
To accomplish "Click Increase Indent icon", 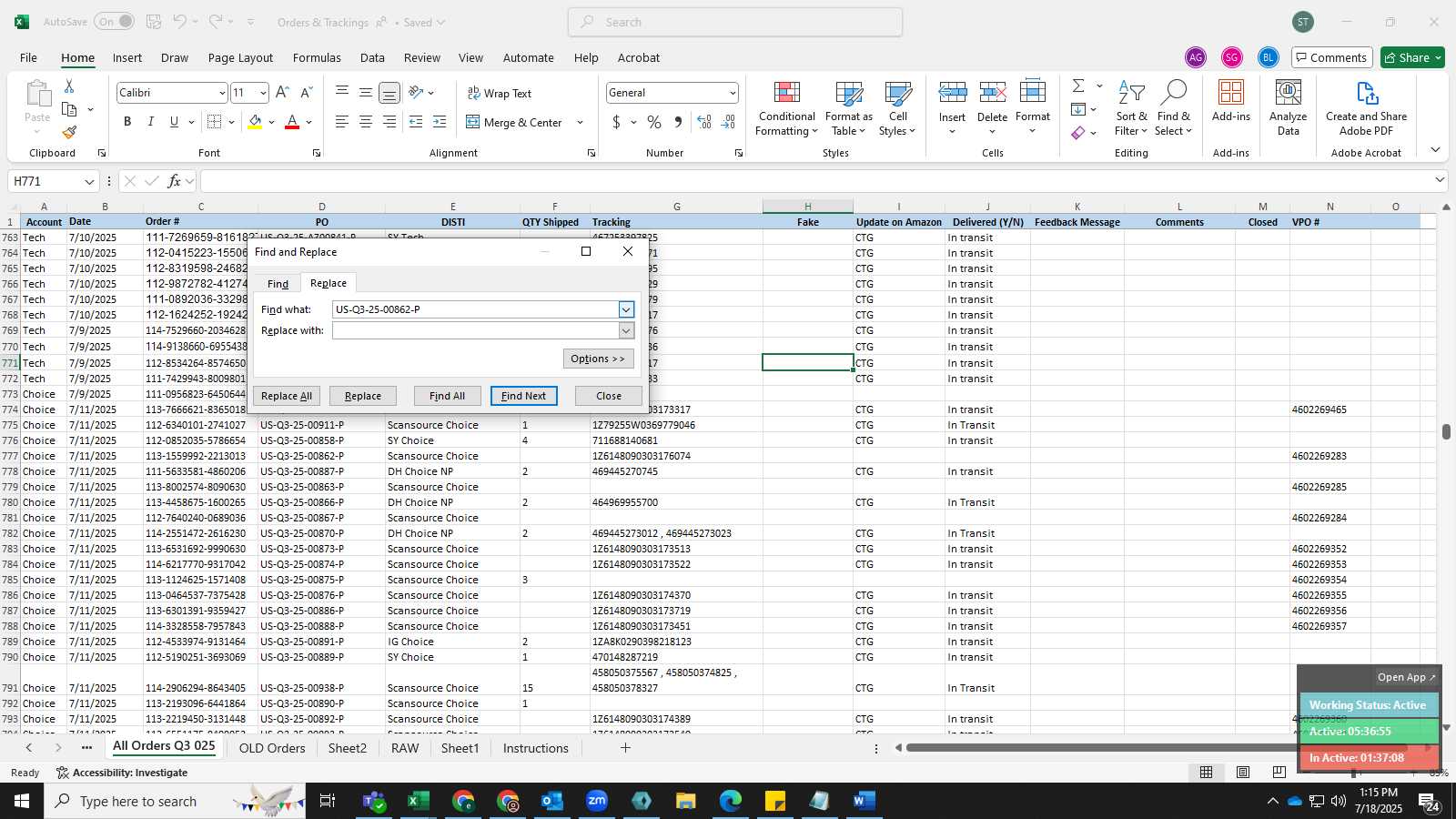I will [x=440, y=122].
